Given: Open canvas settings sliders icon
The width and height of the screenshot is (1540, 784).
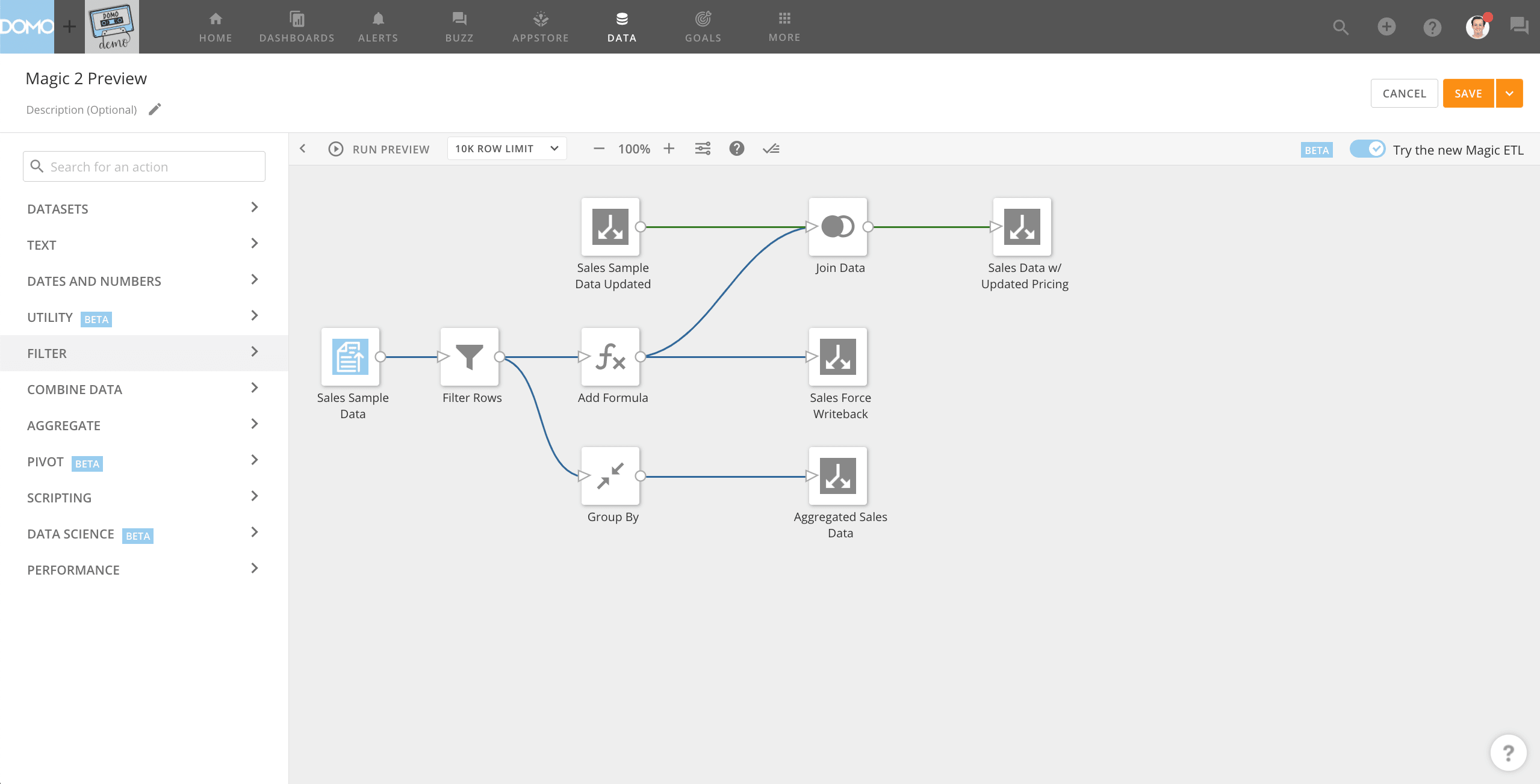Looking at the screenshot, I should (x=703, y=149).
